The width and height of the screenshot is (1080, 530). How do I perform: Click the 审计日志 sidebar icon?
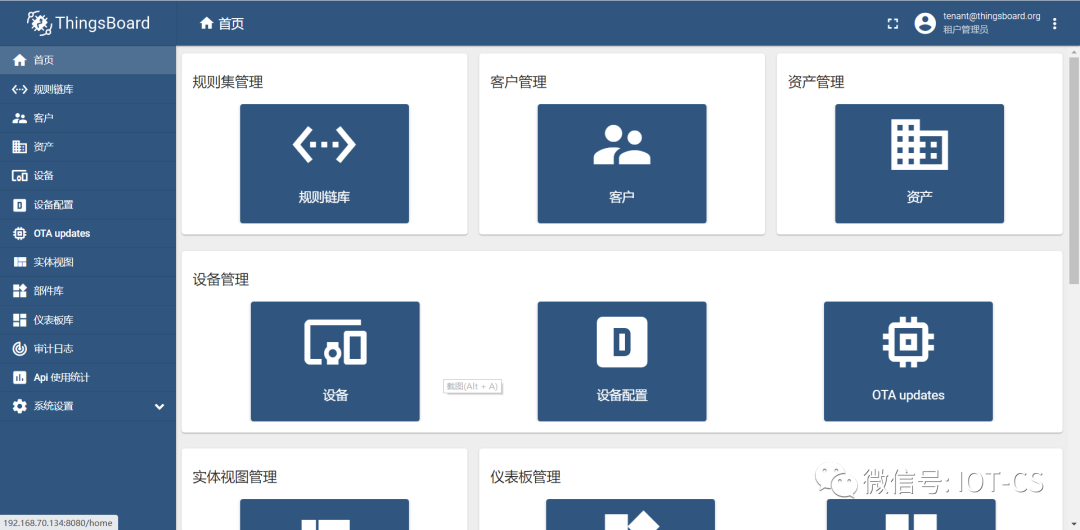point(19,349)
